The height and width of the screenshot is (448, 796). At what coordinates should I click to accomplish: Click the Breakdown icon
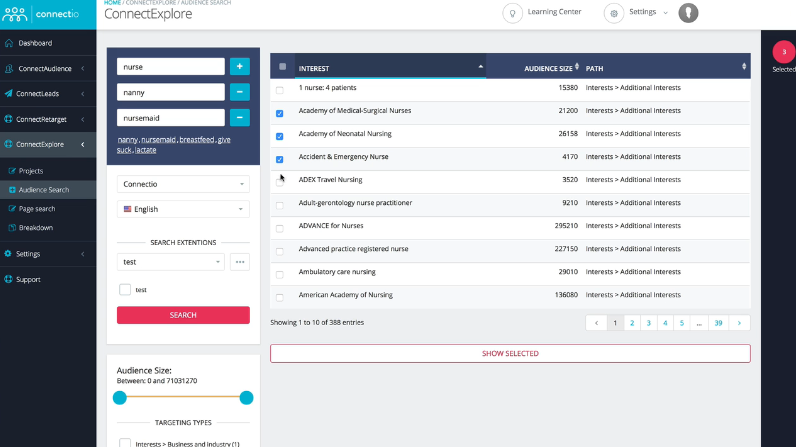12,228
